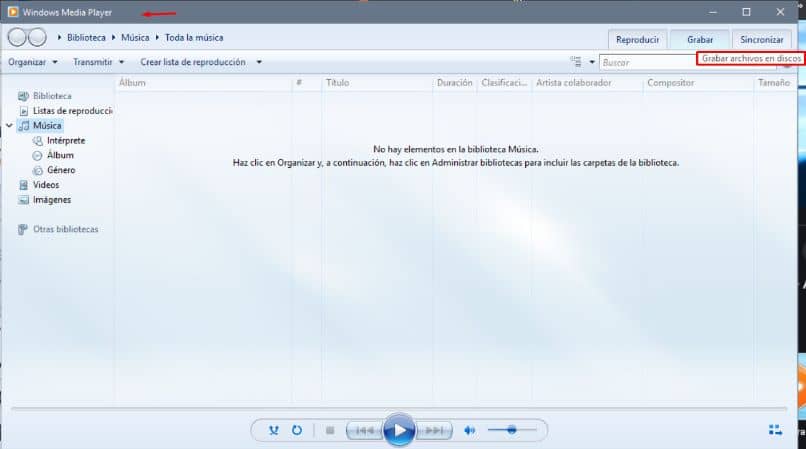This screenshot has width=806, height=449.
Task: Sort by the Artista colaborador column
Action: (x=588, y=83)
